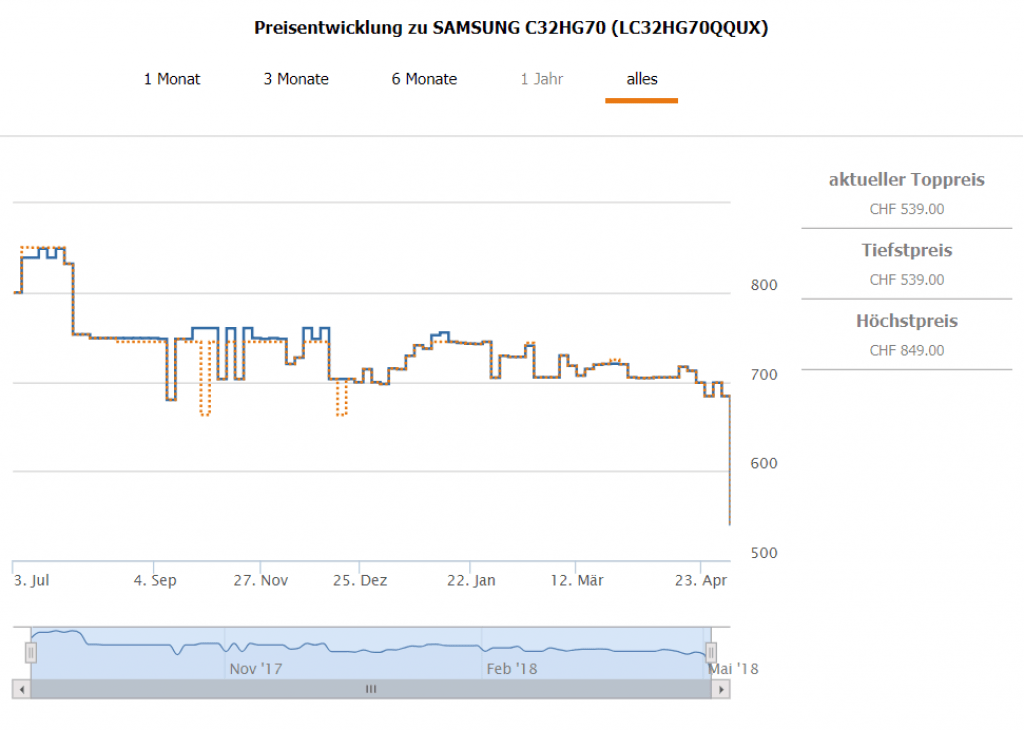Click the 800 y-axis price label
The width and height of the screenshot is (1024, 730).
click(764, 285)
